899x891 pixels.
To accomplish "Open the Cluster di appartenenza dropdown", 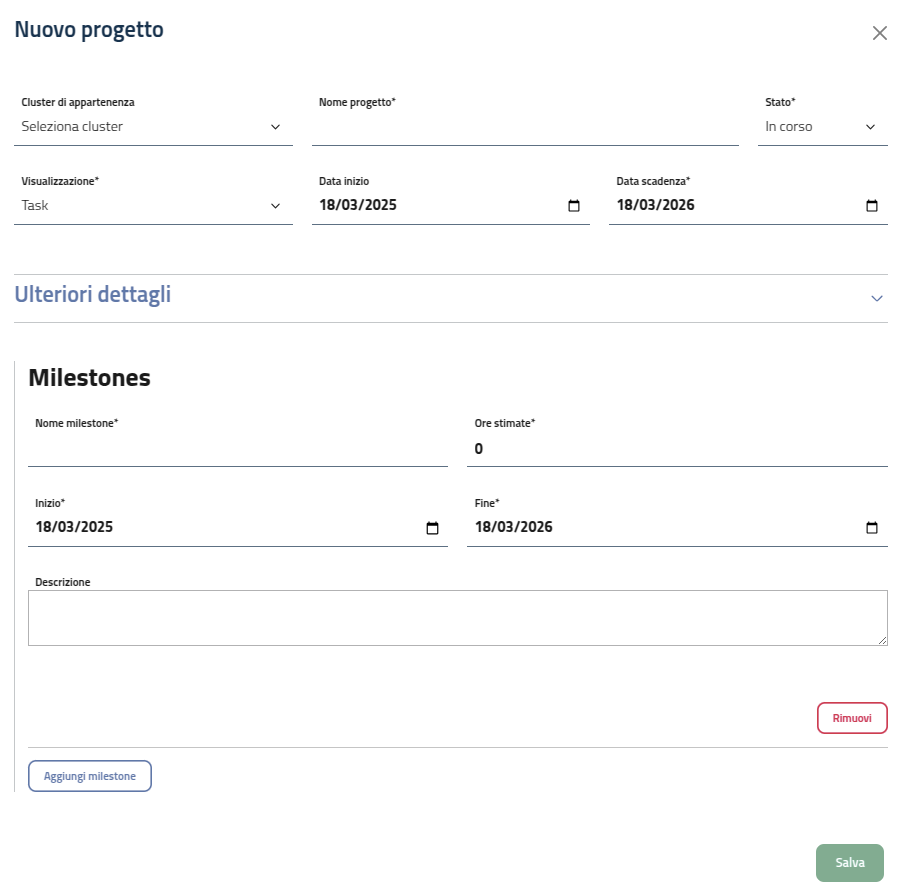I will 152,127.
